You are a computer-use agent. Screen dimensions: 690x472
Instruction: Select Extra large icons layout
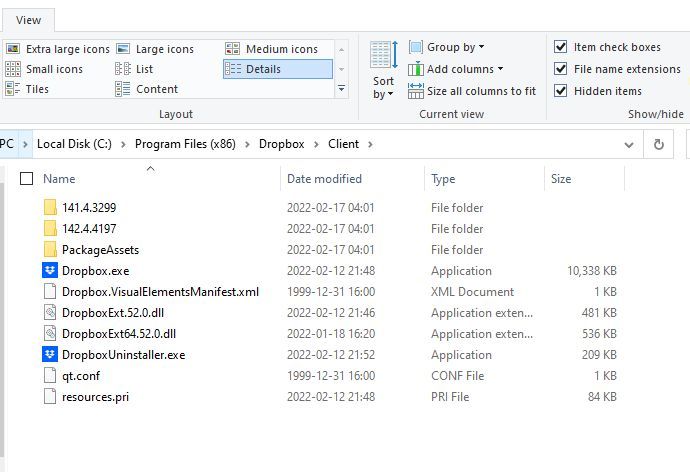click(x=58, y=49)
